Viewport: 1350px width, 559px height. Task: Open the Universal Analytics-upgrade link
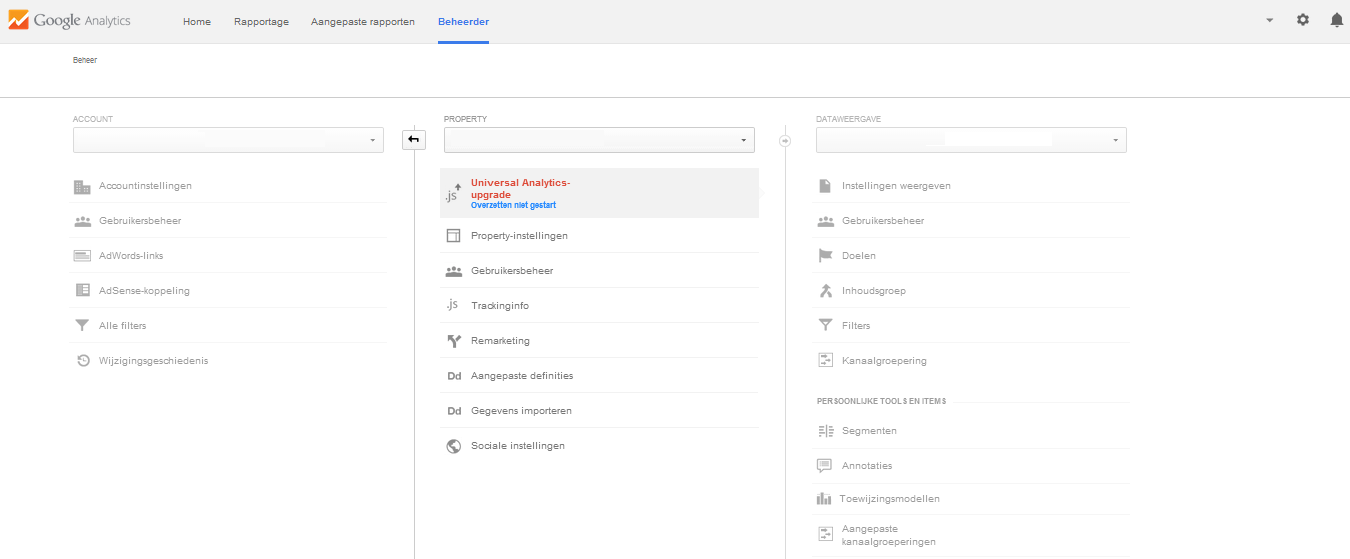520,188
